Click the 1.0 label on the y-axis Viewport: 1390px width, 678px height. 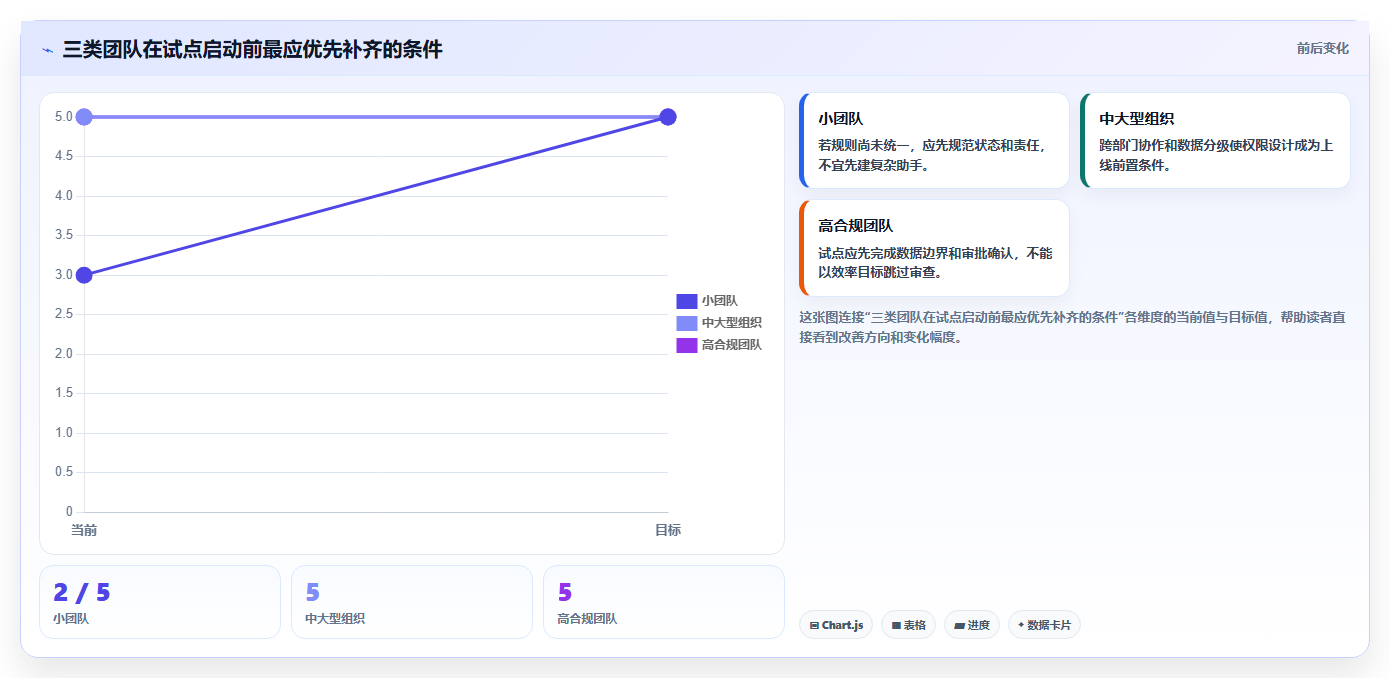[64, 432]
